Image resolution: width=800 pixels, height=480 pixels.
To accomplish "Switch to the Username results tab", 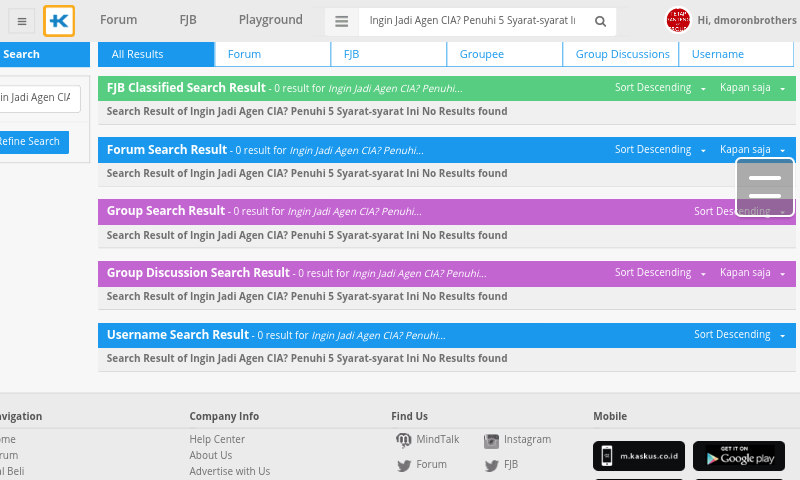I will click(x=717, y=54).
